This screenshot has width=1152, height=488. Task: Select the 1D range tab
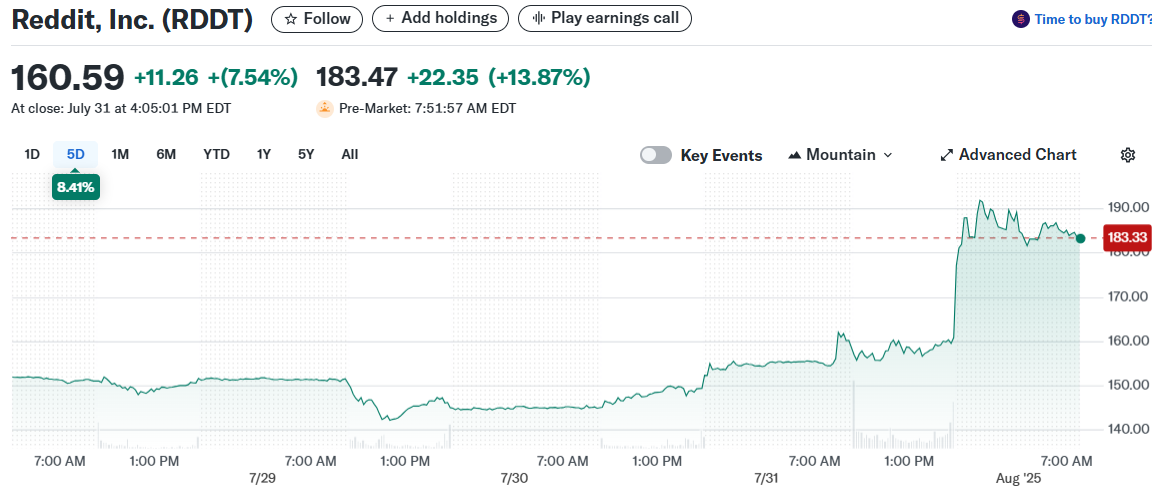32,154
